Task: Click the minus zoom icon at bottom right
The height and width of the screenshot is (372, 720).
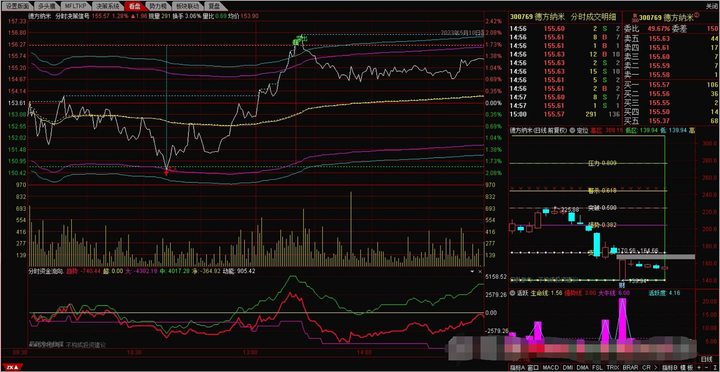Action: click(706, 368)
